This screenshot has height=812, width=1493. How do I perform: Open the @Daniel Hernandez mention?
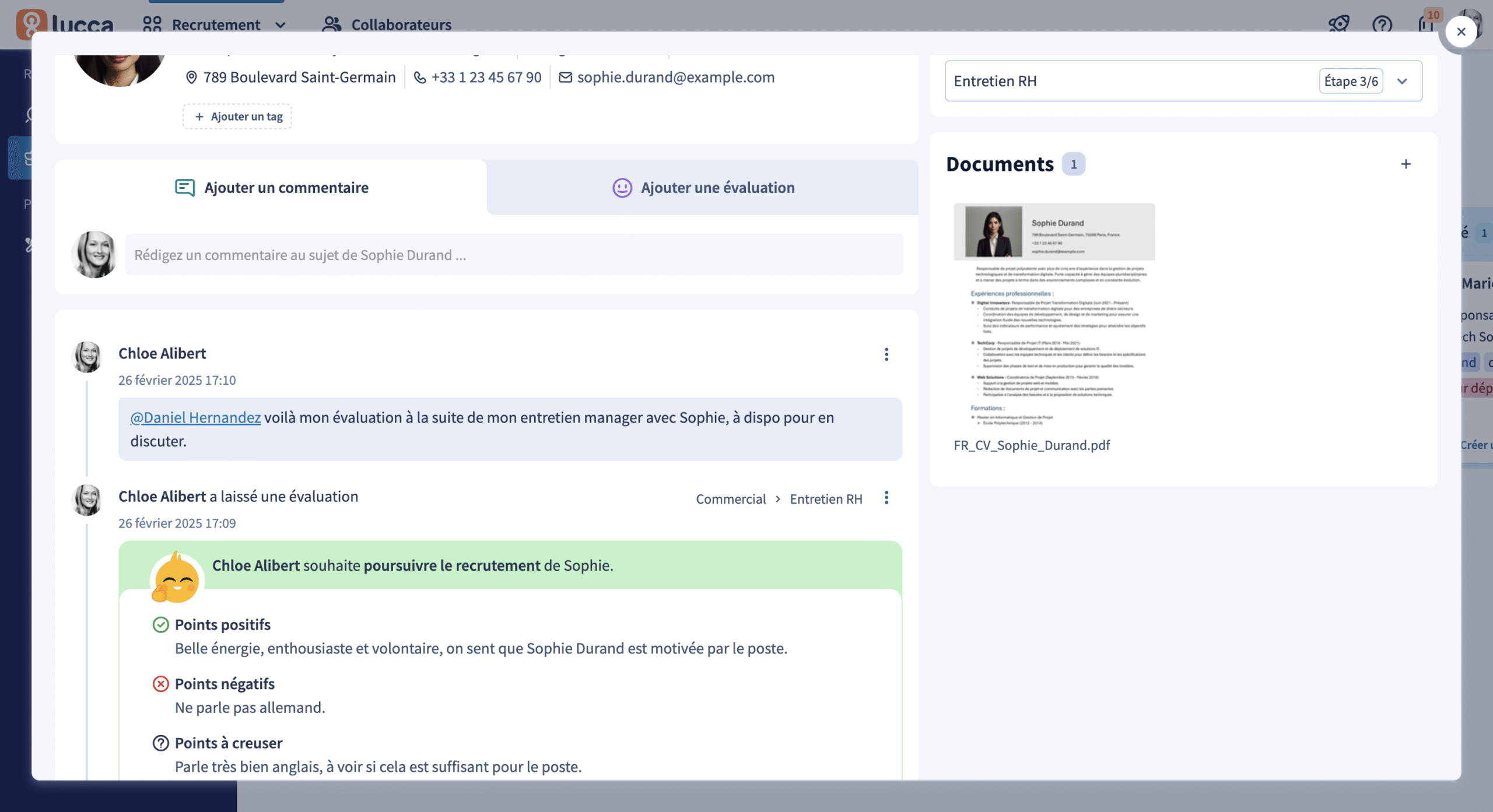pos(195,417)
